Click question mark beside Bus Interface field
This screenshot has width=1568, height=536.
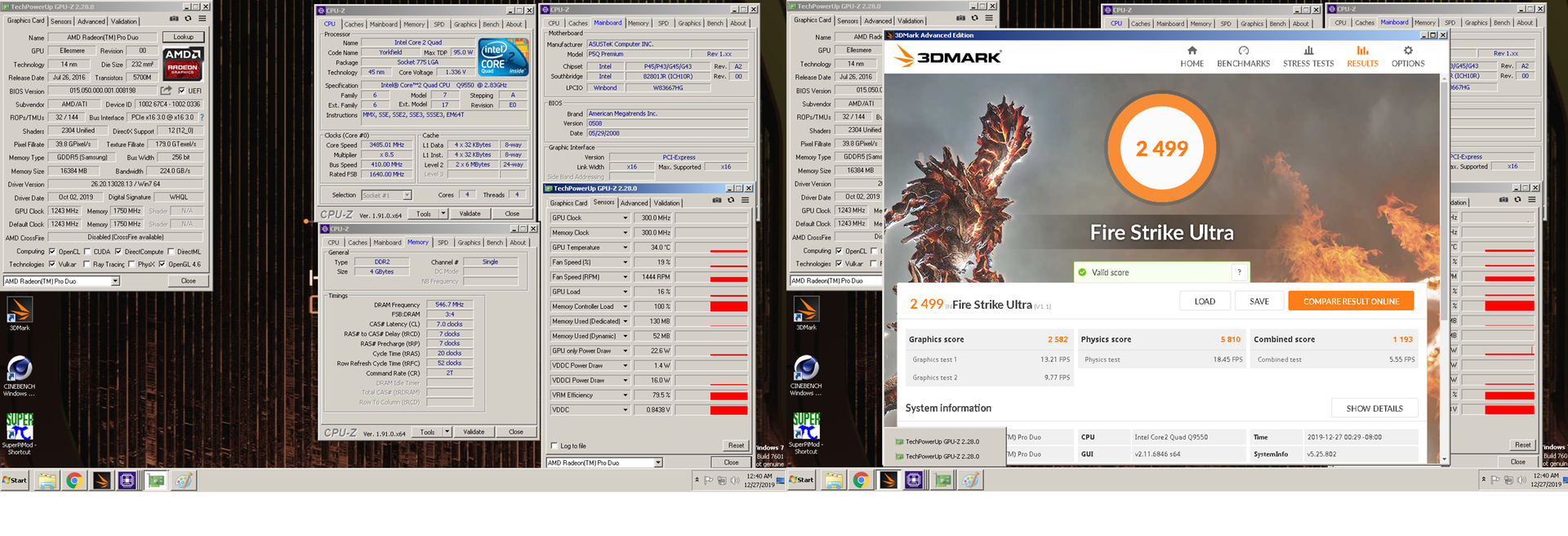coord(202,118)
